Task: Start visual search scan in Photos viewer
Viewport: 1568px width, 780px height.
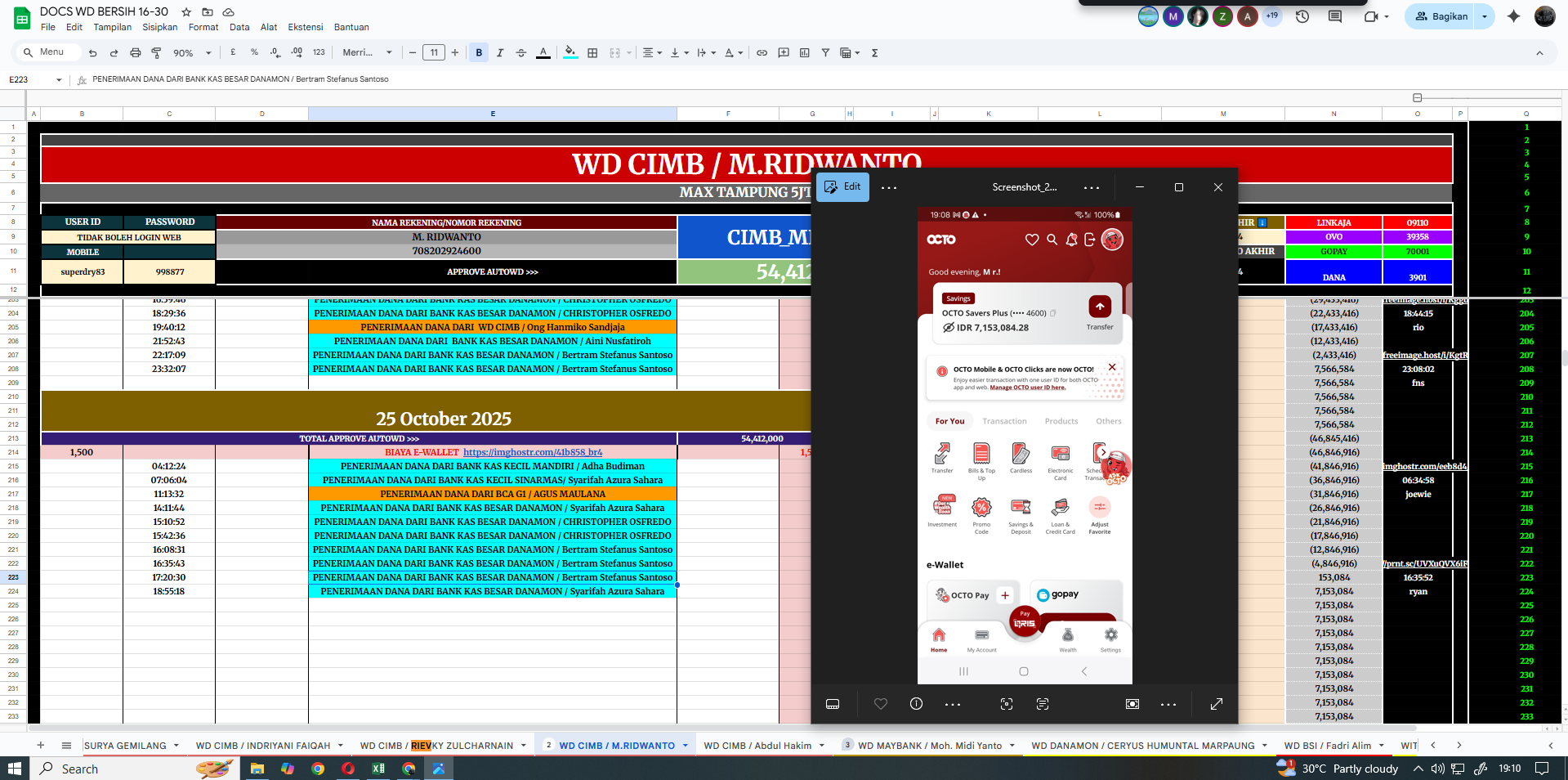Action: pos(1007,704)
